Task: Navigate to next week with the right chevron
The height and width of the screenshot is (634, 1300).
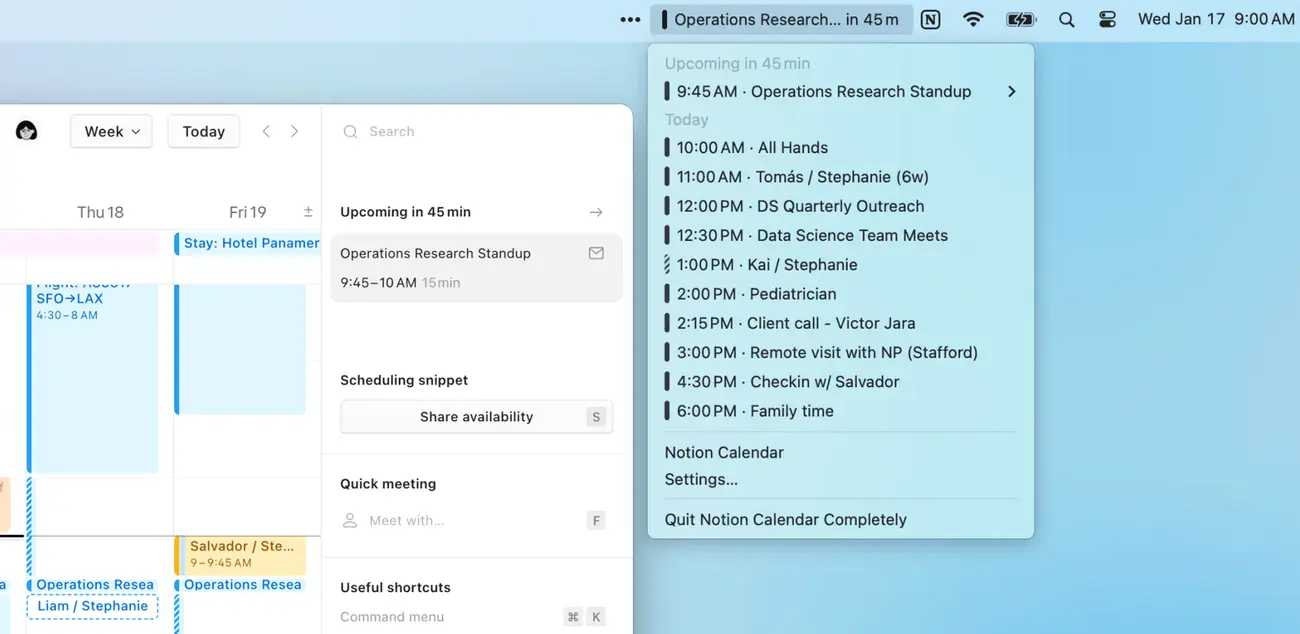Action: point(294,130)
